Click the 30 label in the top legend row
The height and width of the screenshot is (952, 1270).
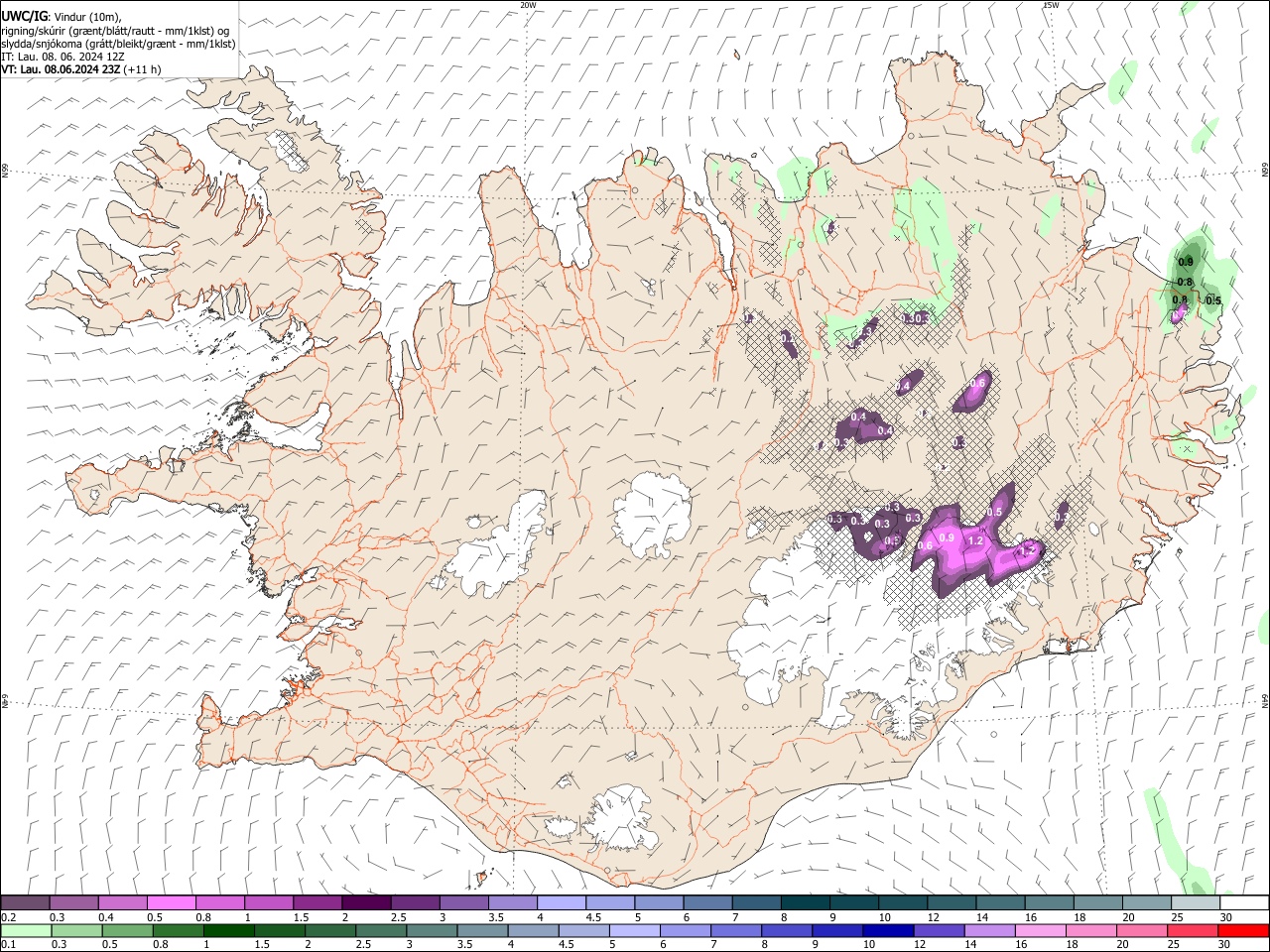(x=1226, y=917)
